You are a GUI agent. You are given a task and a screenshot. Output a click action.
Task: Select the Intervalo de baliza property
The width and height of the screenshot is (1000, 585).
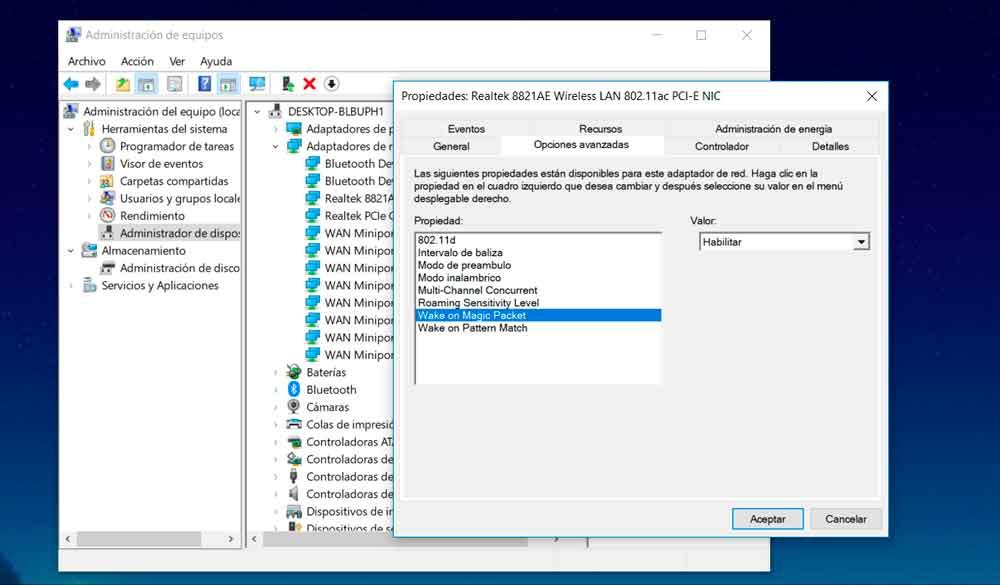click(x=538, y=253)
